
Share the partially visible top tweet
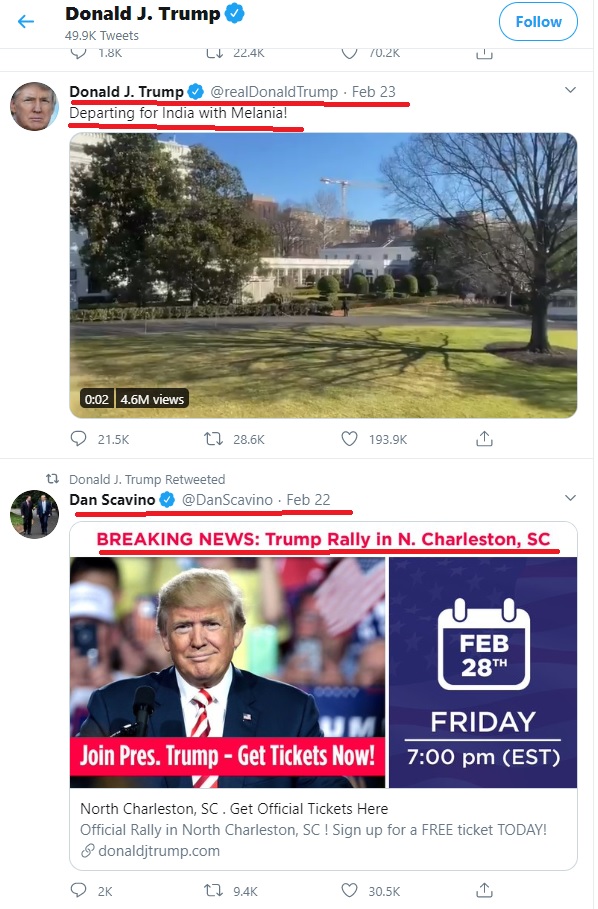[484, 54]
